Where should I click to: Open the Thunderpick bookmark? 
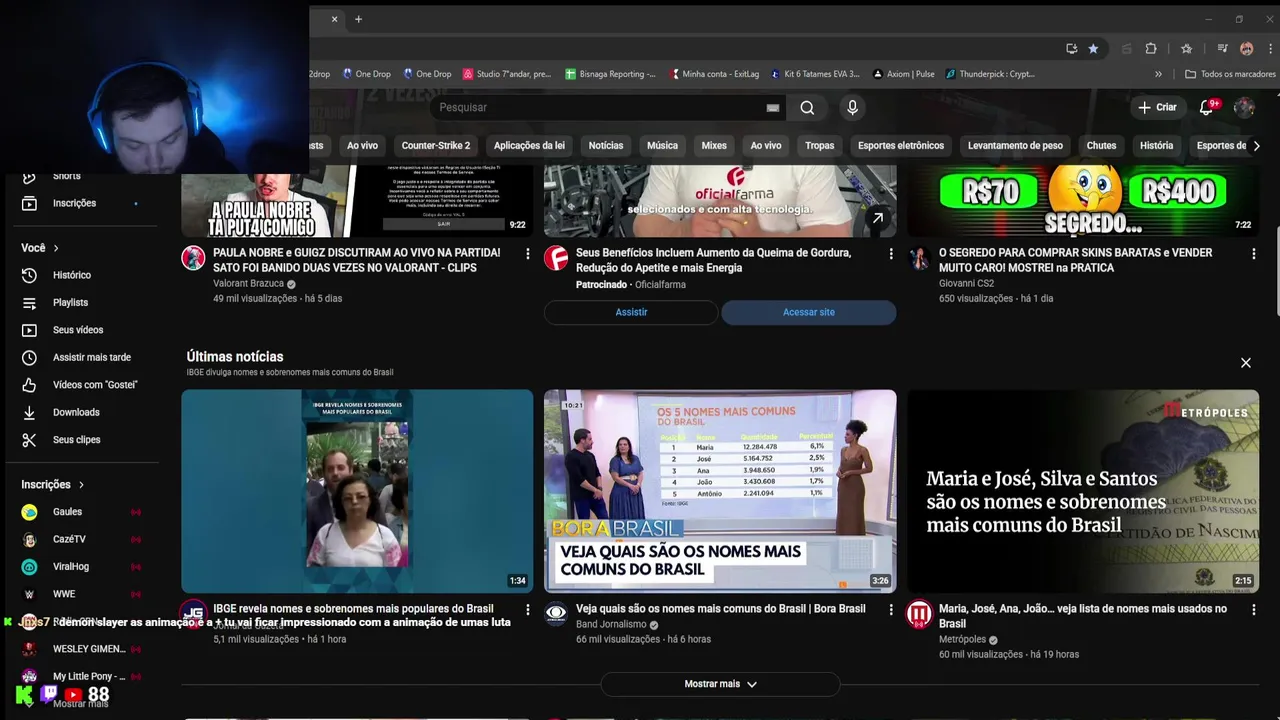pos(989,74)
